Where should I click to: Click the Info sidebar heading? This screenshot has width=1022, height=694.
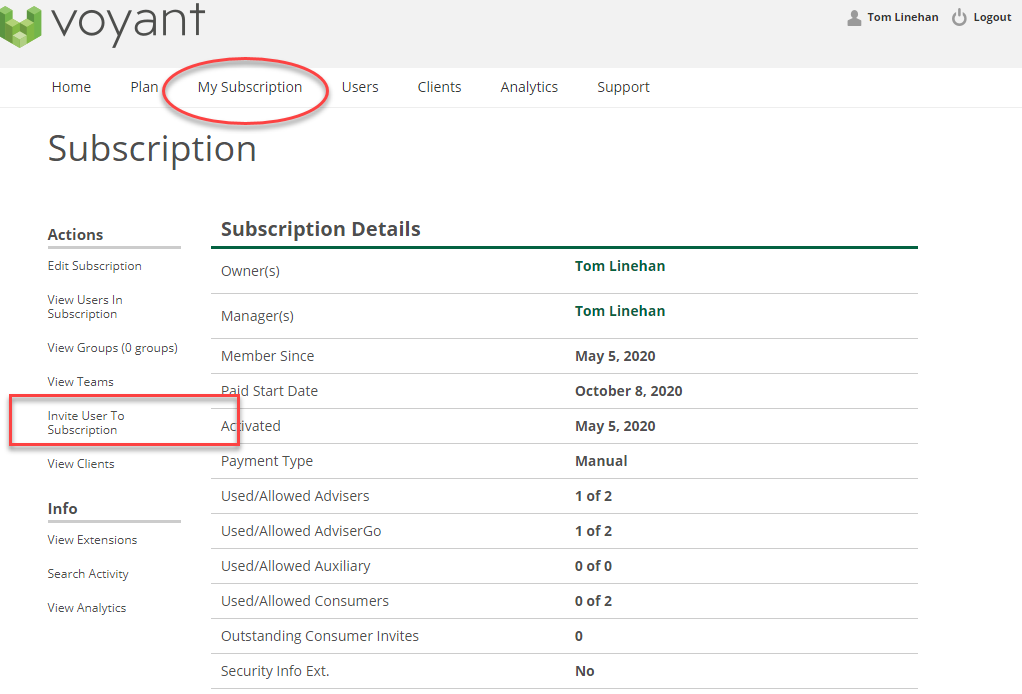click(63, 509)
